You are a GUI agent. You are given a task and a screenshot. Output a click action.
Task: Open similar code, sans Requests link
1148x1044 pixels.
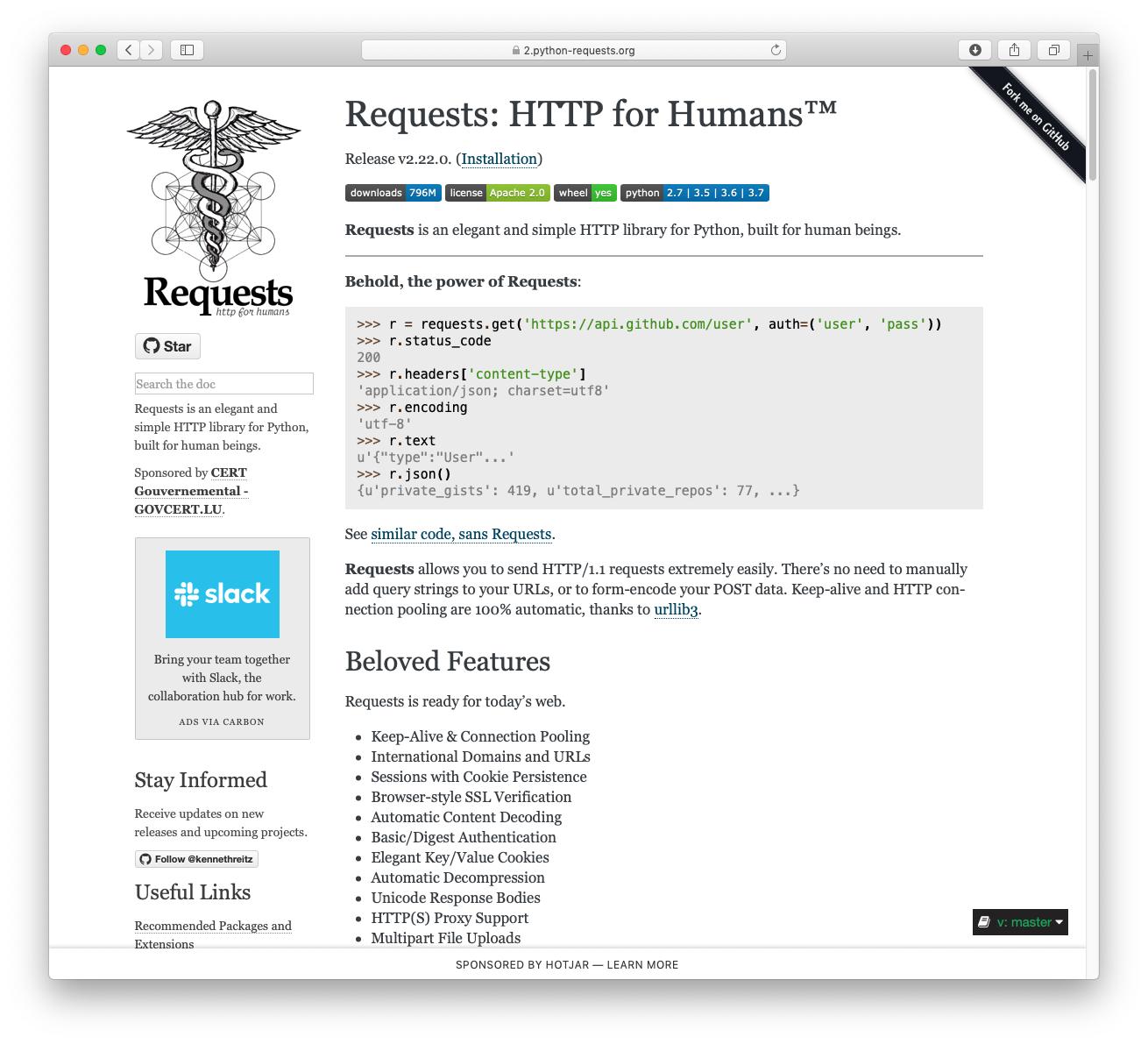461,534
